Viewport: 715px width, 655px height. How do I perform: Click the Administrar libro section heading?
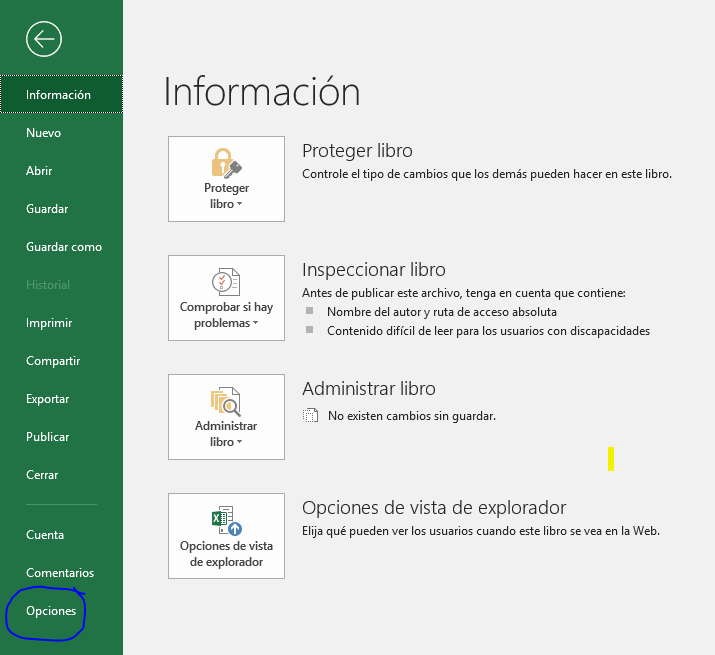pos(368,389)
